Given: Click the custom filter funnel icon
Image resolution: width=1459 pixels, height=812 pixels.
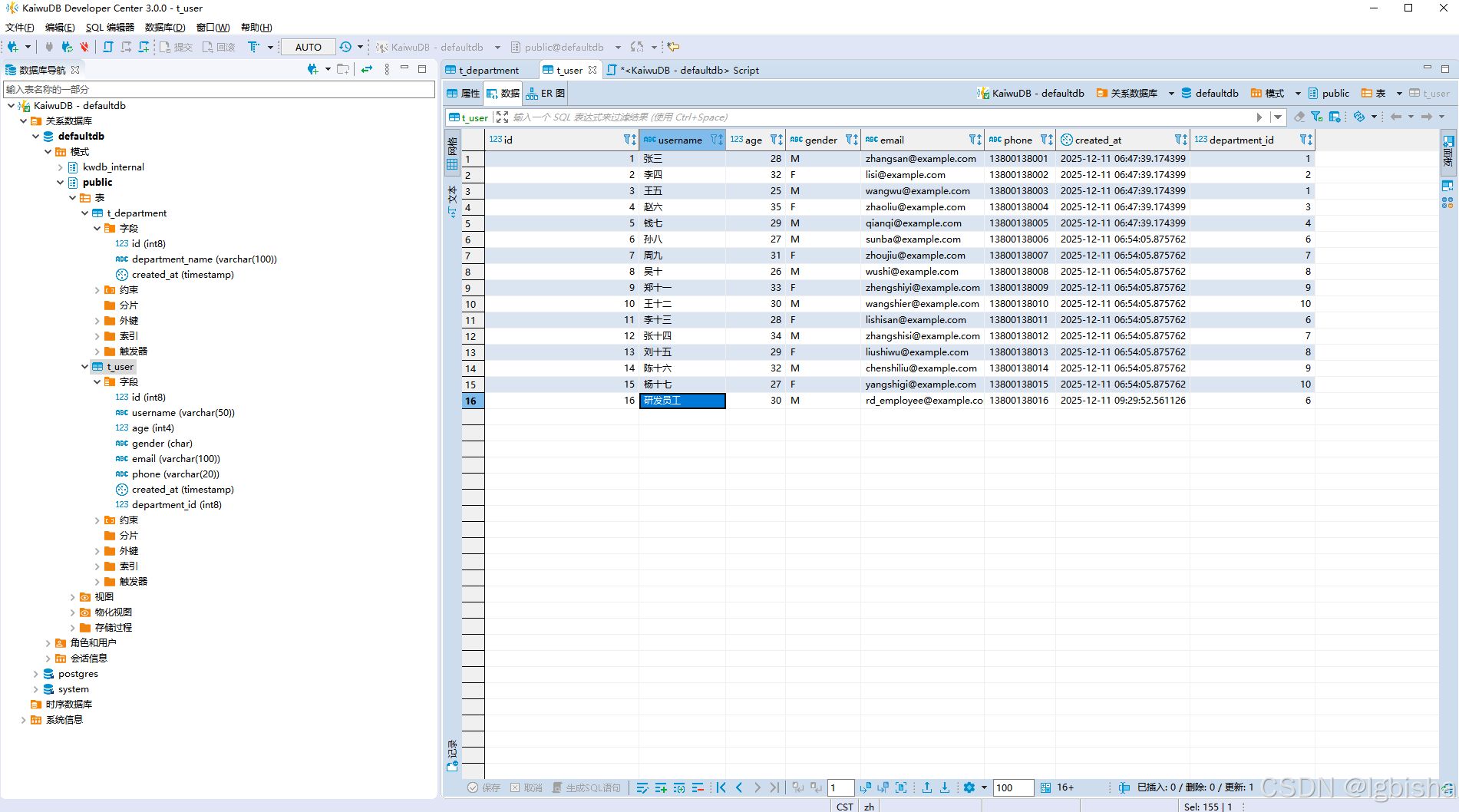Looking at the screenshot, I should click(x=1317, y=117).
